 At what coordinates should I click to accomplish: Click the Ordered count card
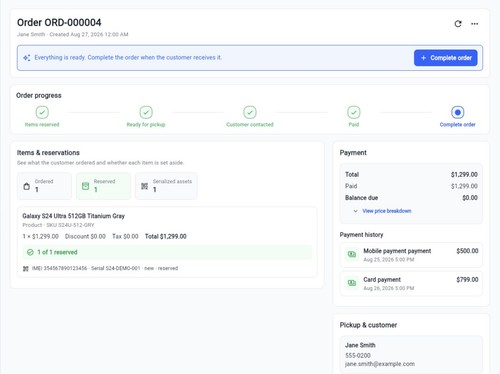(44, 186)
